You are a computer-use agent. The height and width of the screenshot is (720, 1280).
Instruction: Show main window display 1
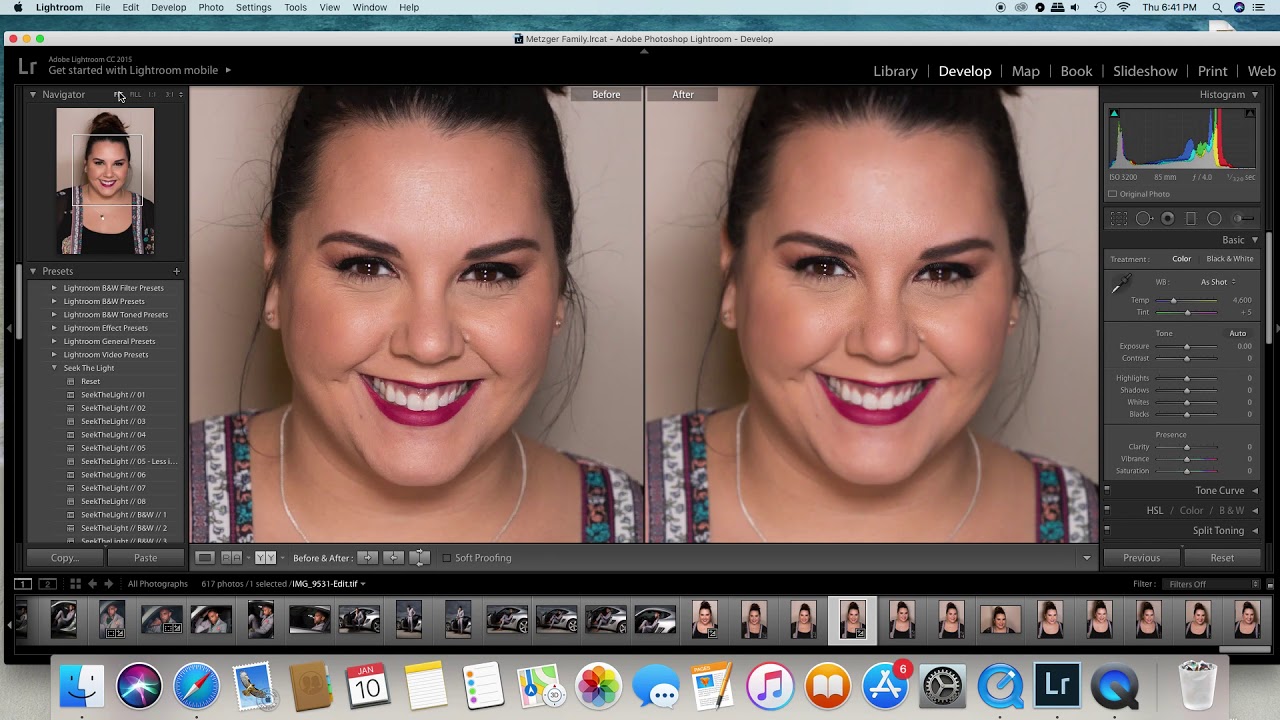tap(23, 584)
